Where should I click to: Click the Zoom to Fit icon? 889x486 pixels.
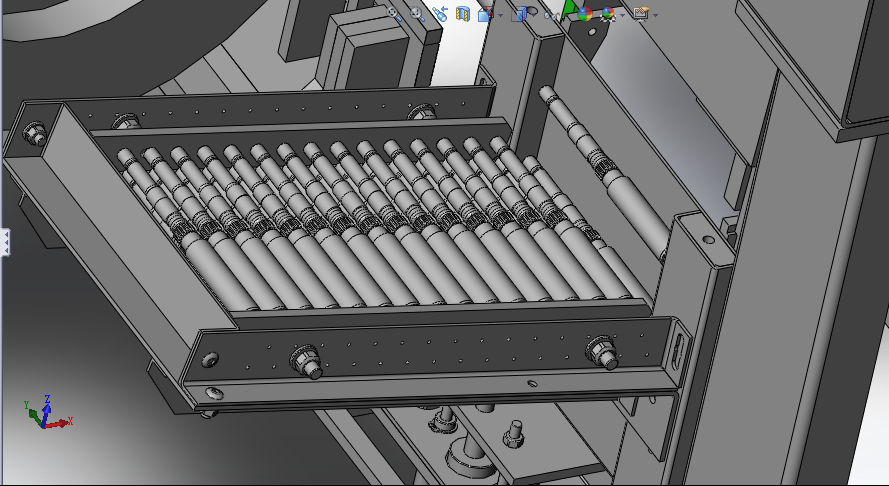point(394,14)
